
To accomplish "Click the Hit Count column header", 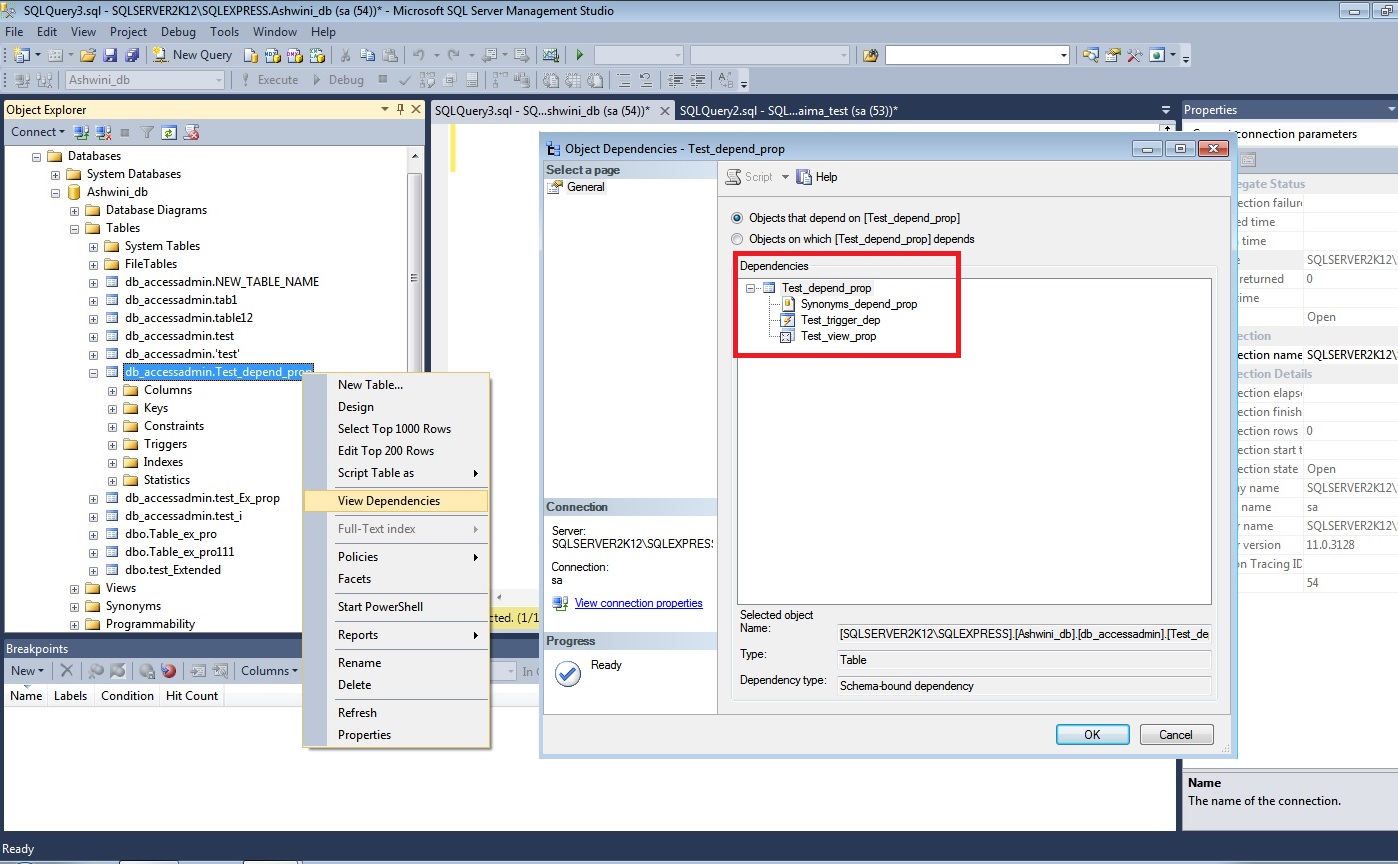I will click(x=192, y=696).
